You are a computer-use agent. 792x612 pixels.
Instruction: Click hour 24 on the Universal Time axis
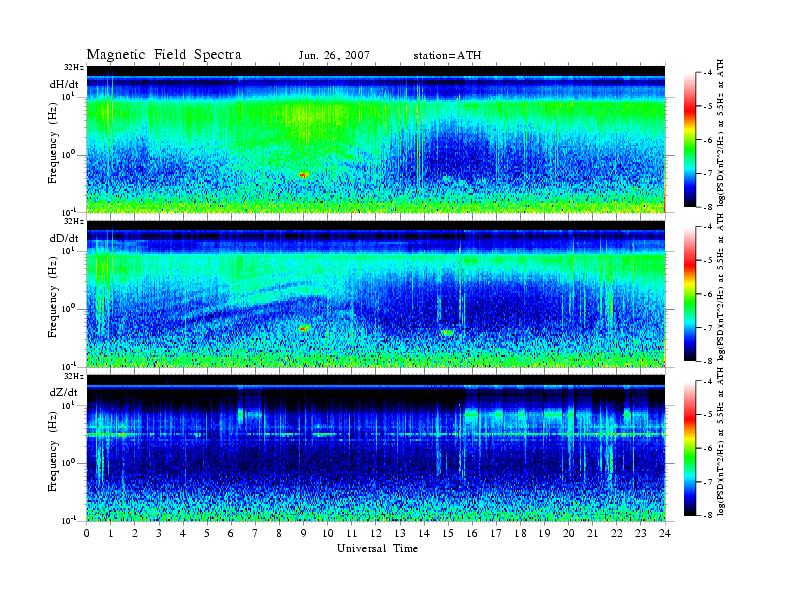665,533
